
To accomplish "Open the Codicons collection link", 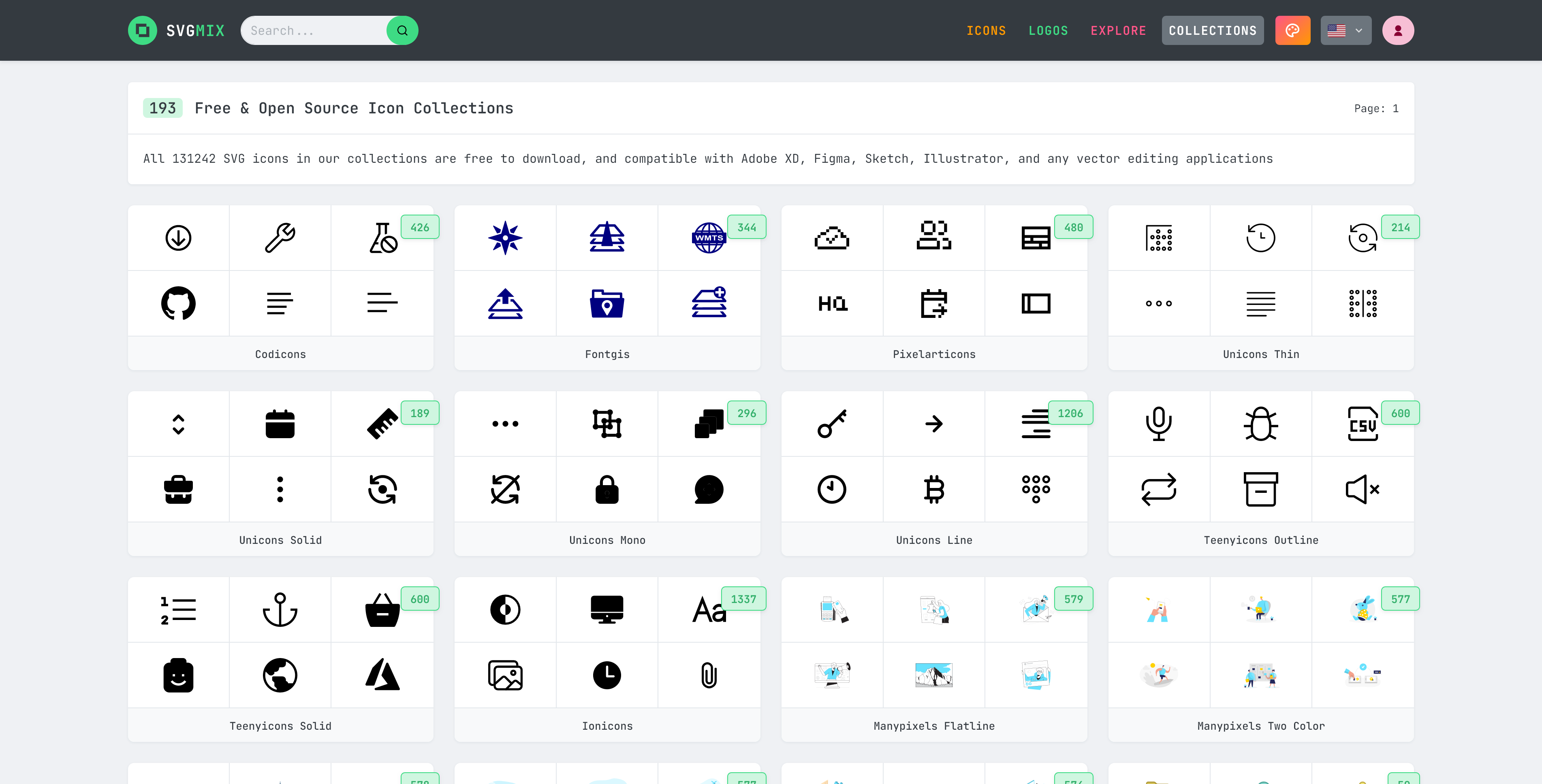I will [280, 354].
